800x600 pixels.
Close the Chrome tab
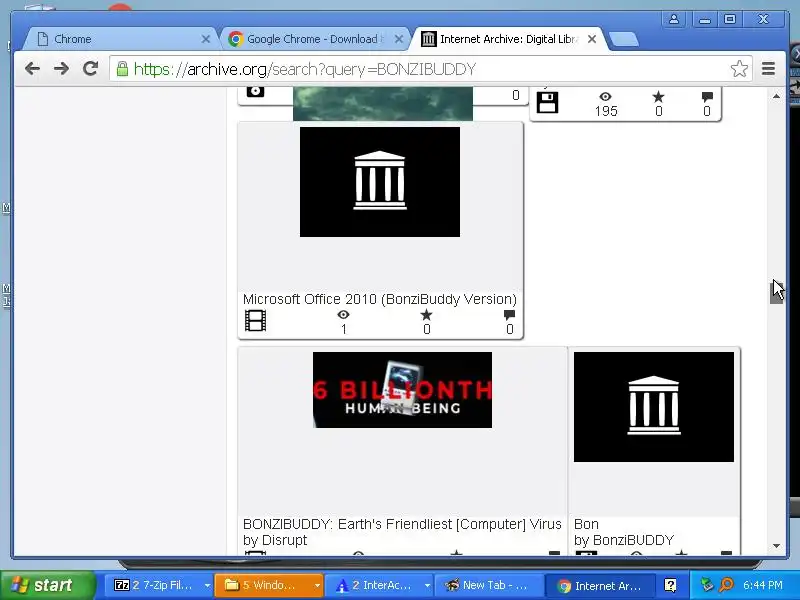tap(206, 39)
